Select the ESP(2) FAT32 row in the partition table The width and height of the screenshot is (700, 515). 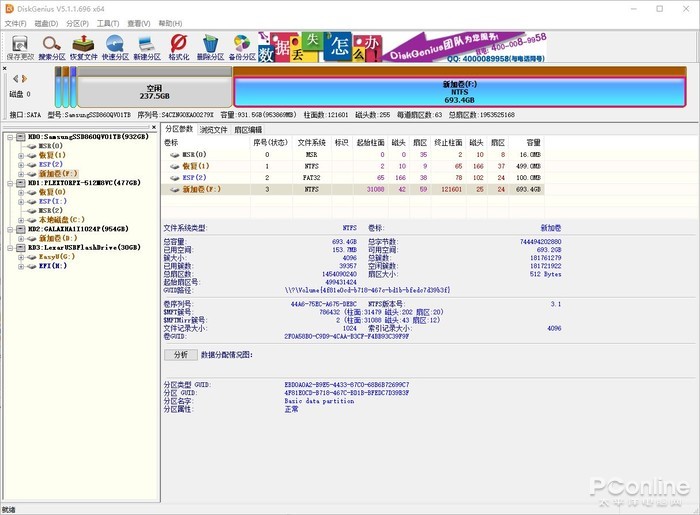click(353, 178)
